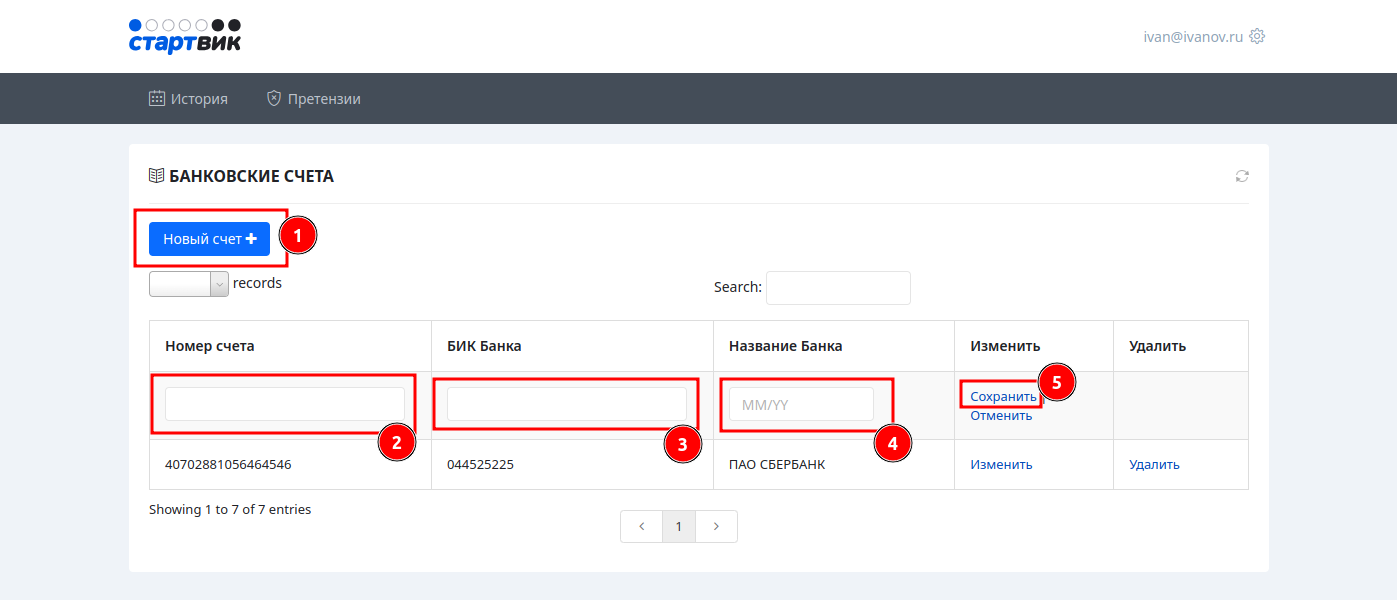This screenshot has width=1397, height=600.
Task: Click the БИК Банка input in the new row
Action: pyautogui.click(x=566, y=404)
